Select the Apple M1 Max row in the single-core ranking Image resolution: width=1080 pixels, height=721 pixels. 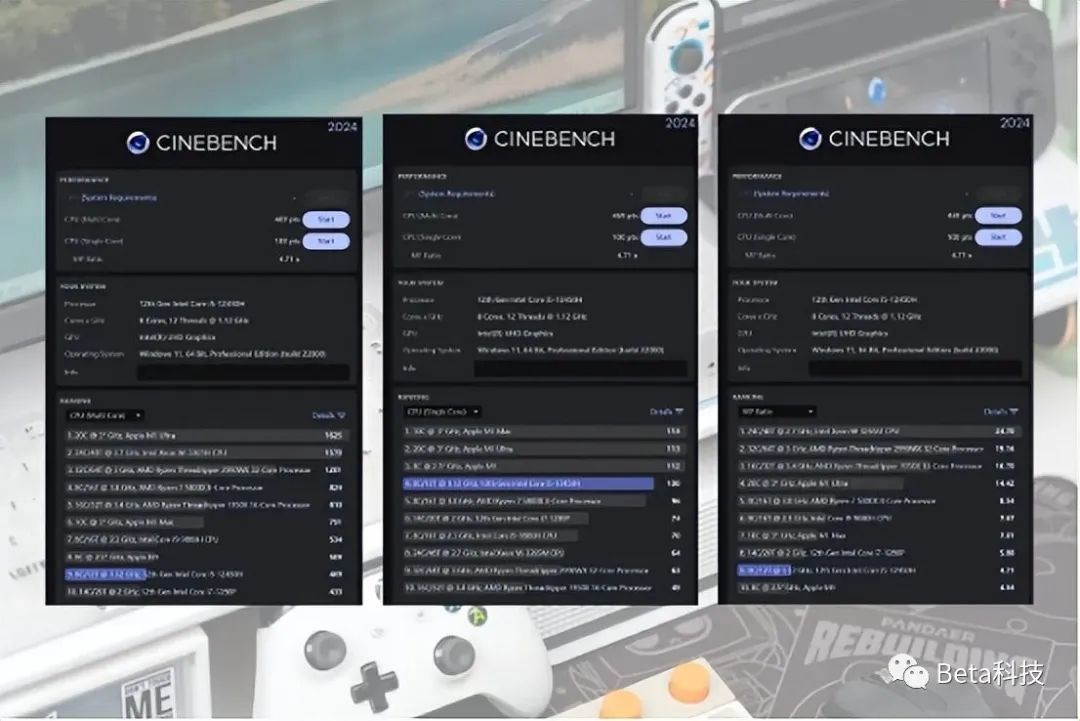(543, 432)
